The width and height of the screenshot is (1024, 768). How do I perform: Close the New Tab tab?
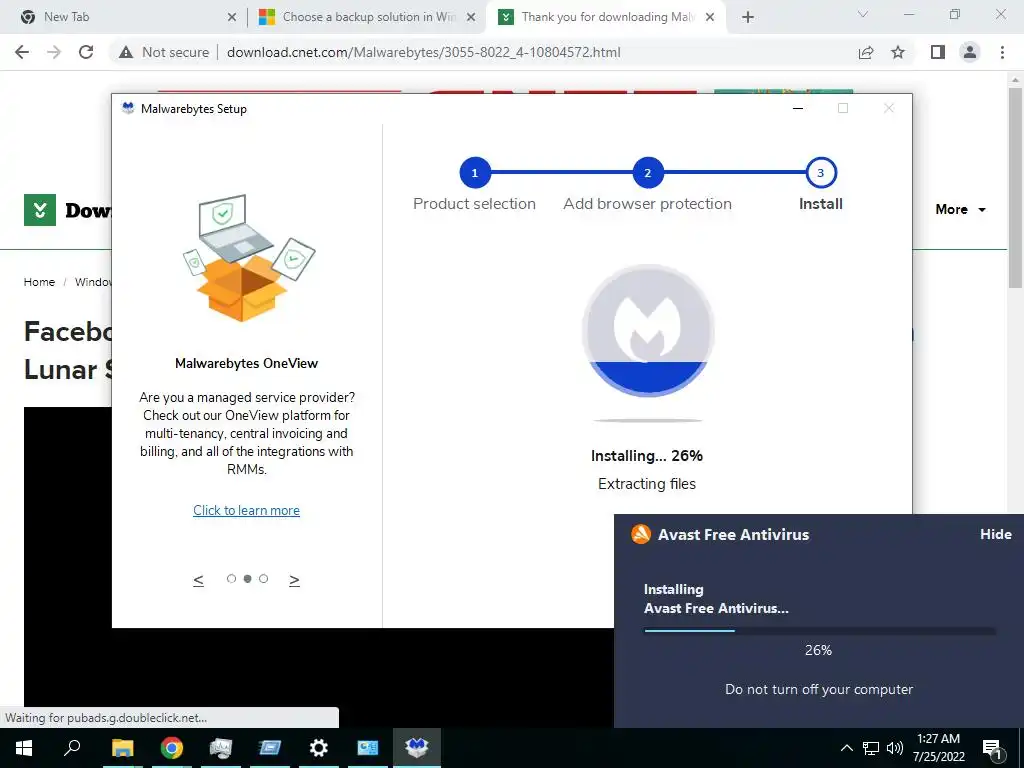click(232, 18)
